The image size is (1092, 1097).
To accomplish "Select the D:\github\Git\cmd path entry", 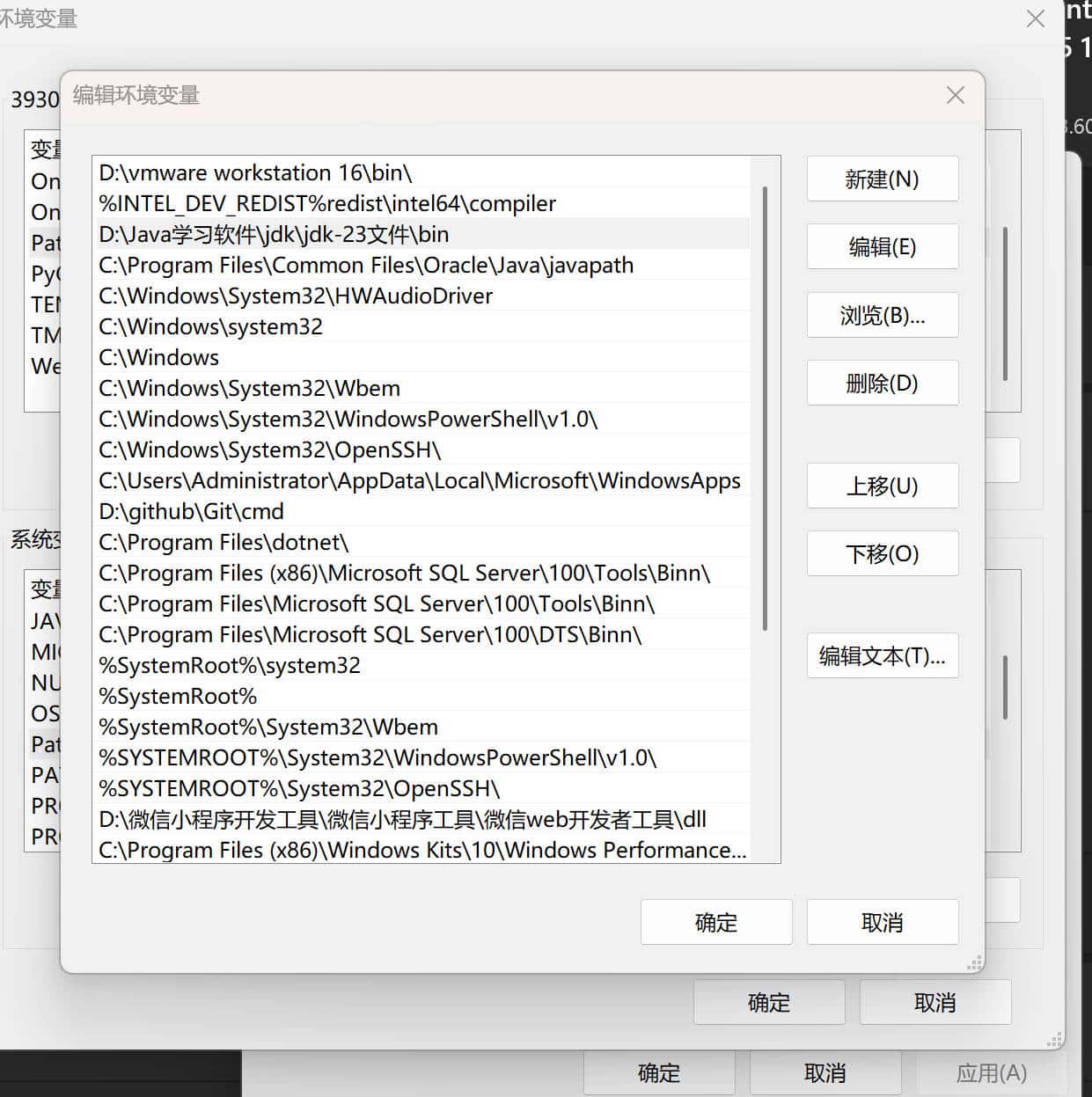I will coord(422,511).
